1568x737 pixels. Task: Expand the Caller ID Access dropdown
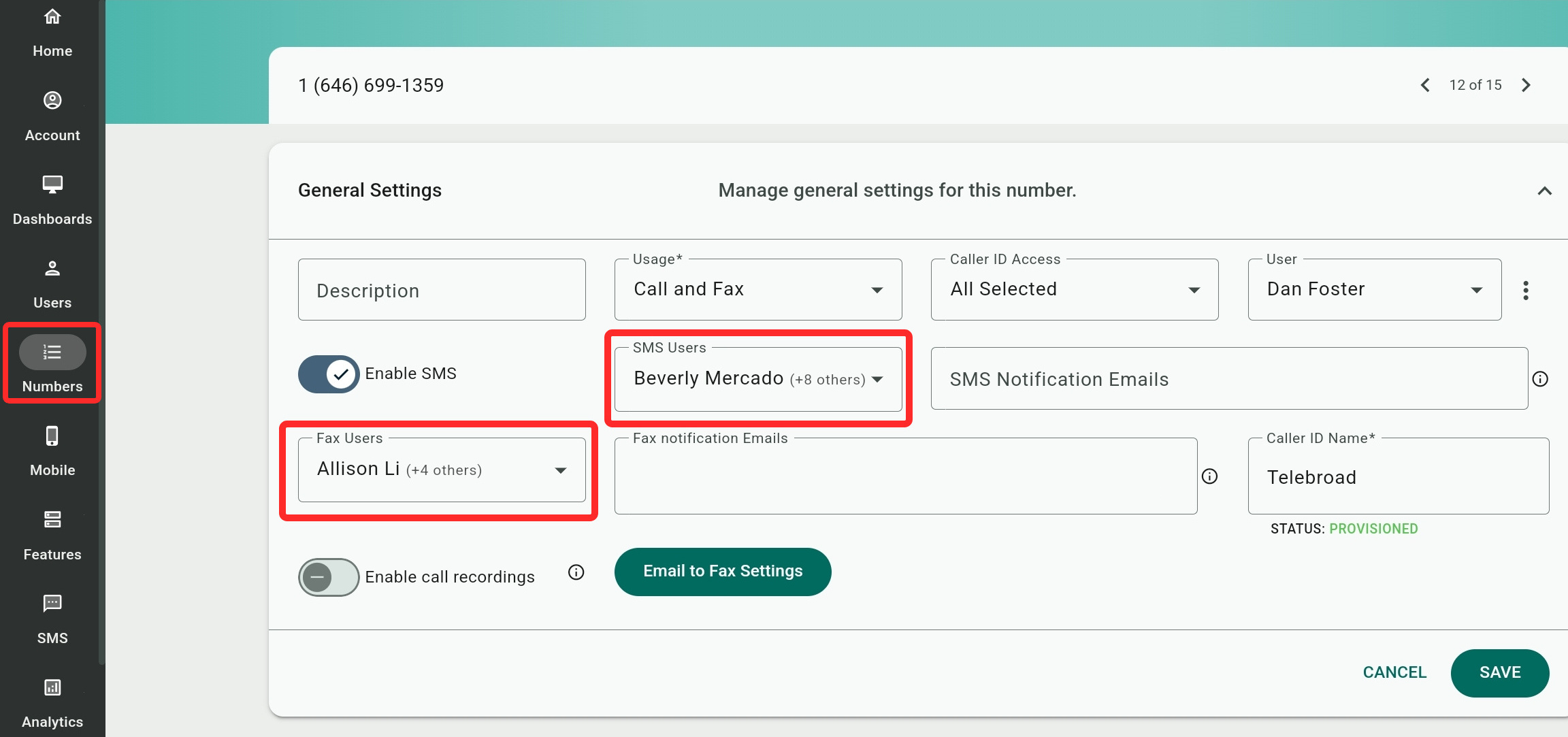pyautogui.click(x=1074, y=290)
